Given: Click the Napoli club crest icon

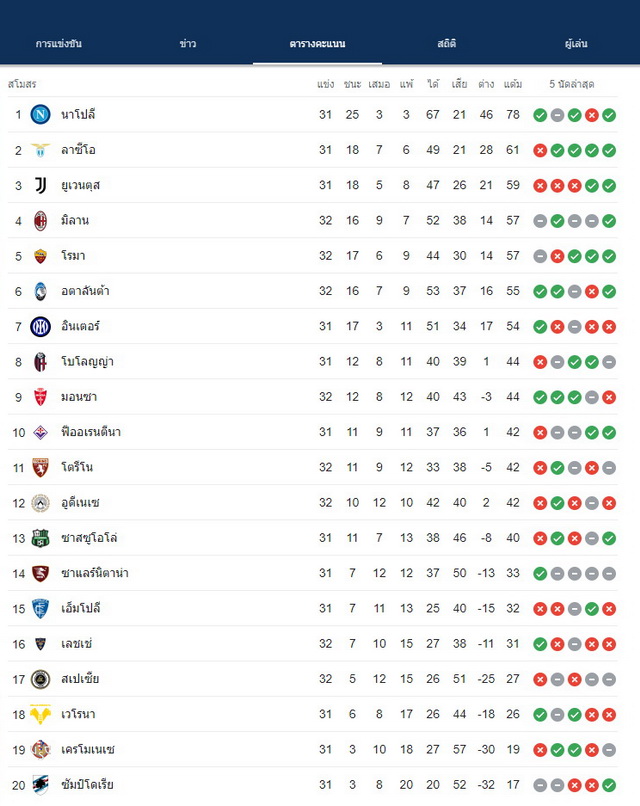Looking at the screenshot, I should click(x=40, y=115).
